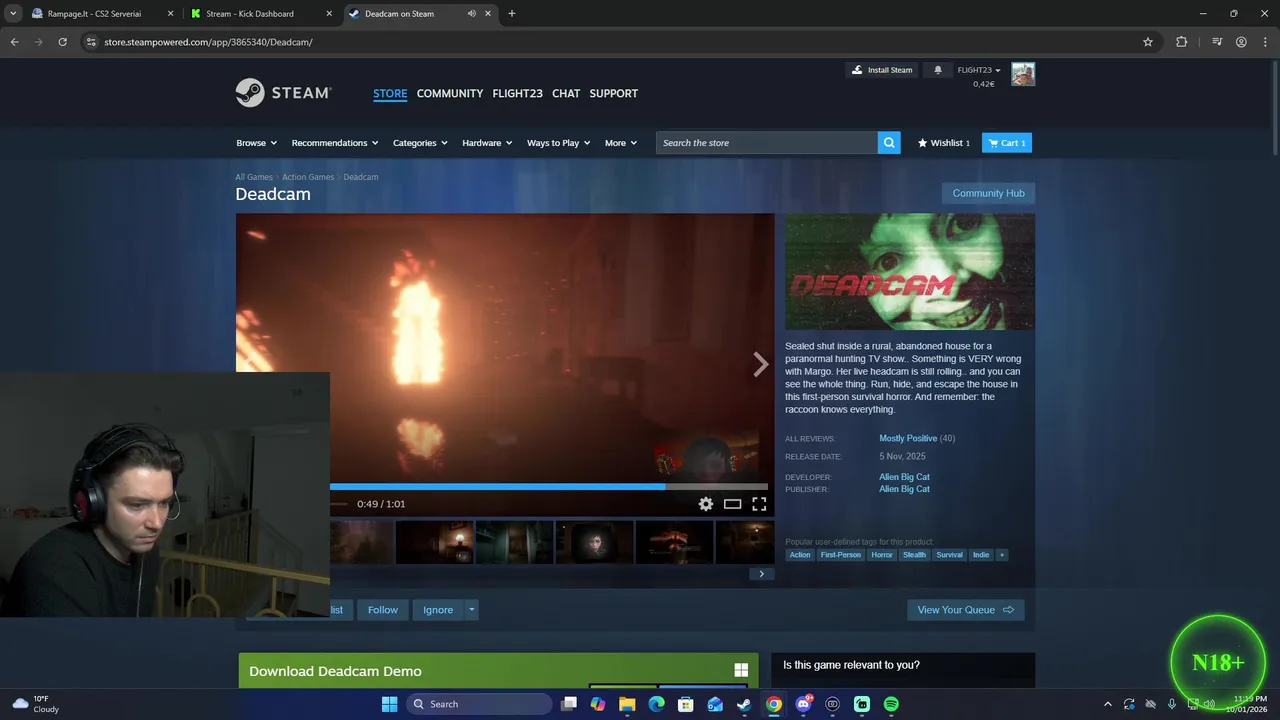The width and height of the screenshot is (1280, 720).
Task: Toggle theater mode on the video player
Action: click(x=732, y=504)
